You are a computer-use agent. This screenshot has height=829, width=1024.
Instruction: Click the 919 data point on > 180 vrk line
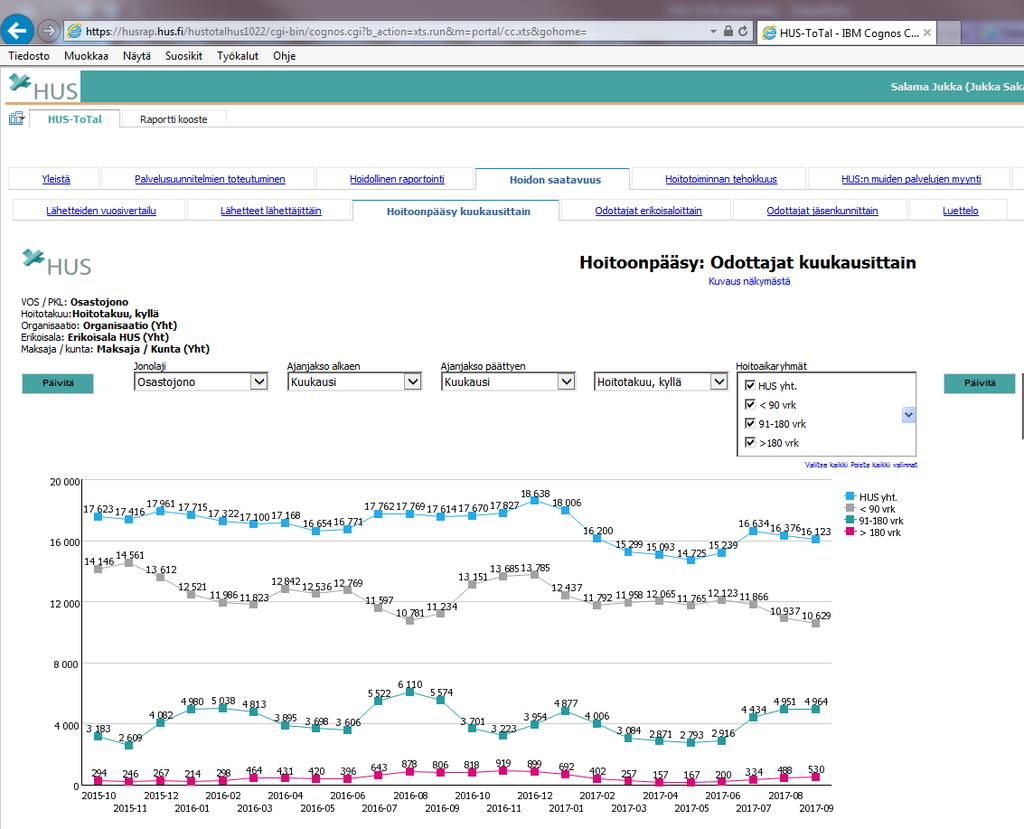(503, 771)
